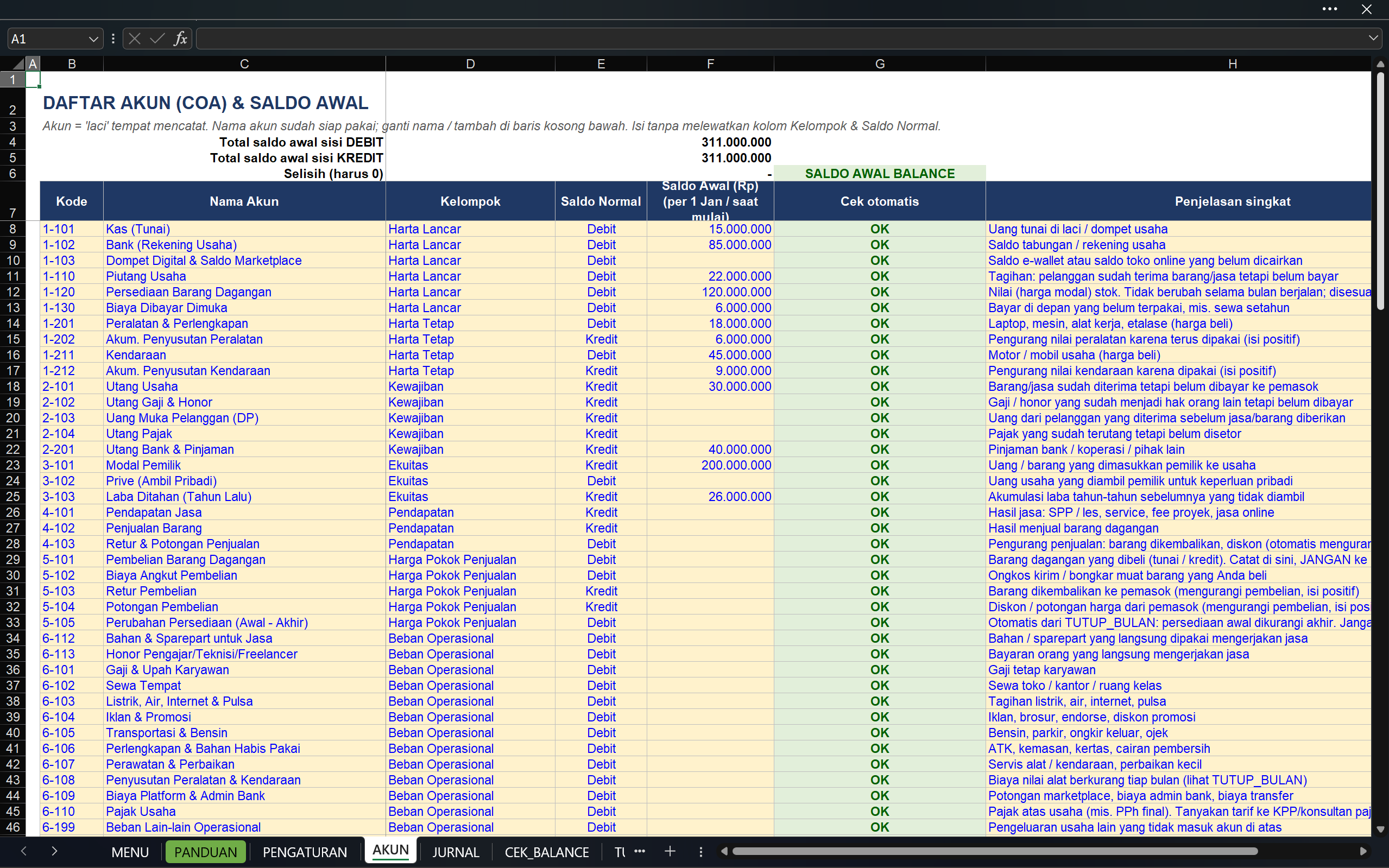Viewport: 1389px width, 868px height.
Task: Click the horizontal scrollbar thumb
Action: tap(995, 851)
